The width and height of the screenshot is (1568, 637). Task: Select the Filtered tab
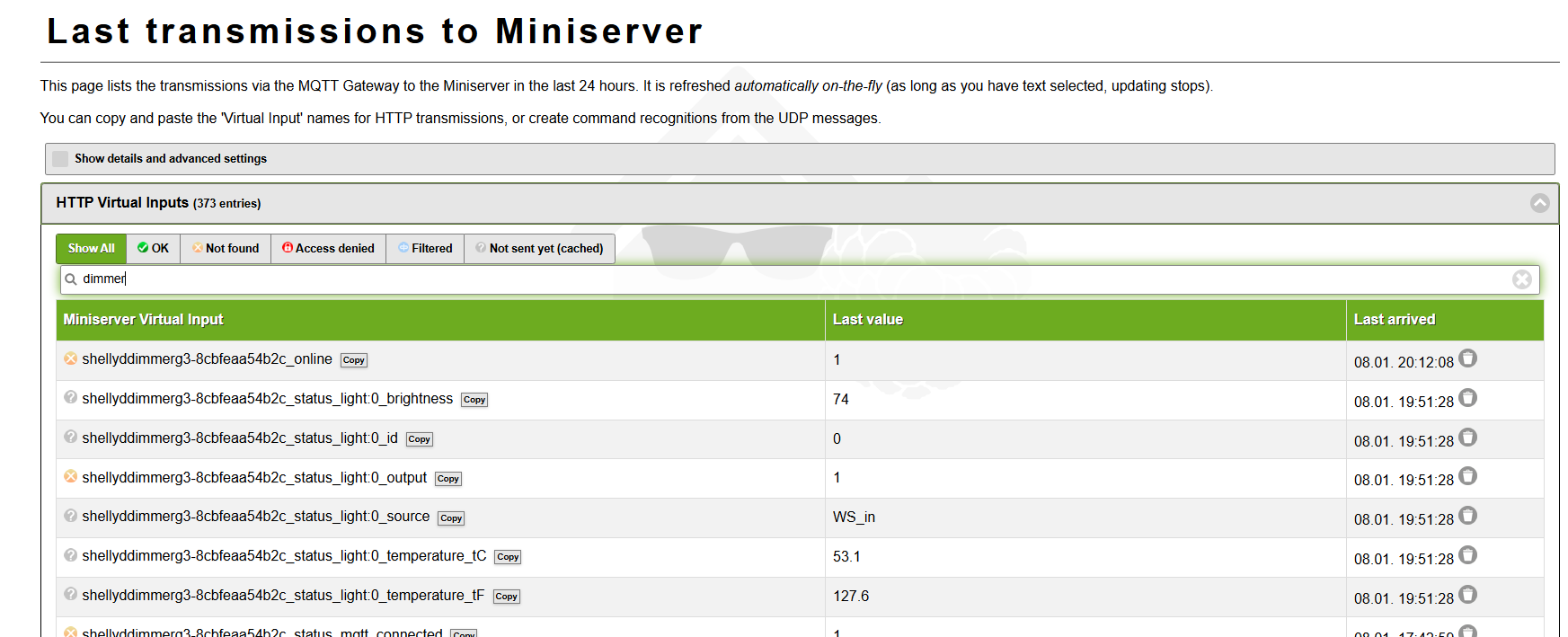(x=425, y=249)
